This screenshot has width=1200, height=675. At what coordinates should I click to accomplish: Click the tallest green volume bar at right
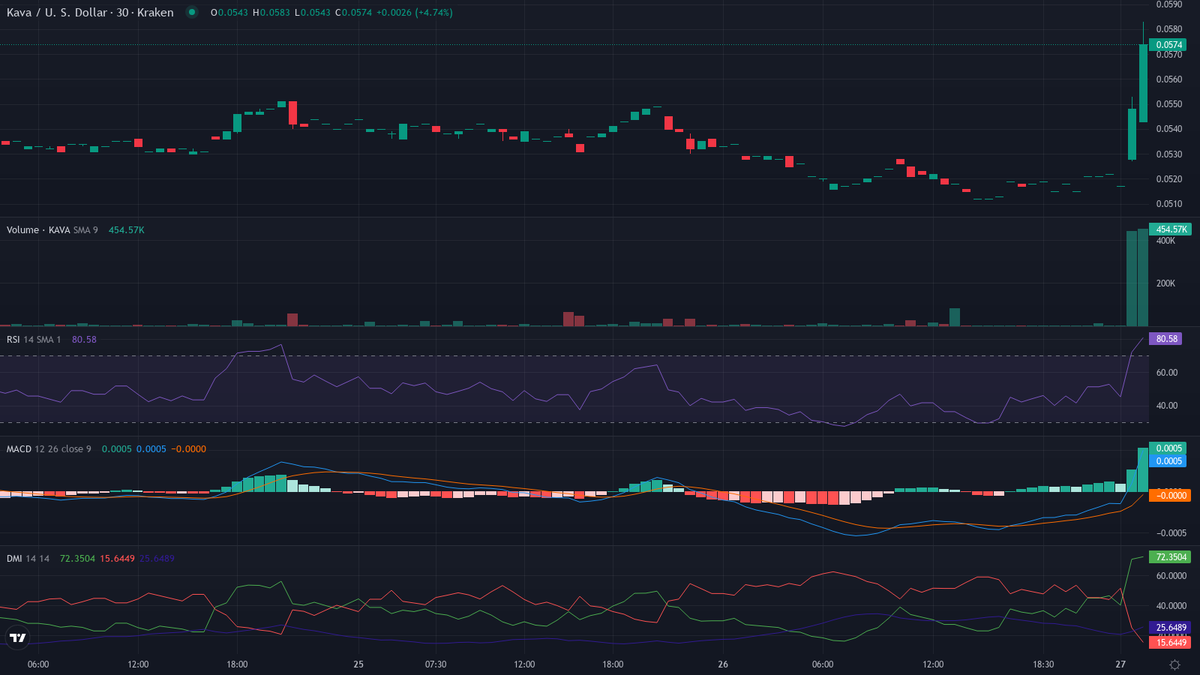click(x=1143, y=277)
